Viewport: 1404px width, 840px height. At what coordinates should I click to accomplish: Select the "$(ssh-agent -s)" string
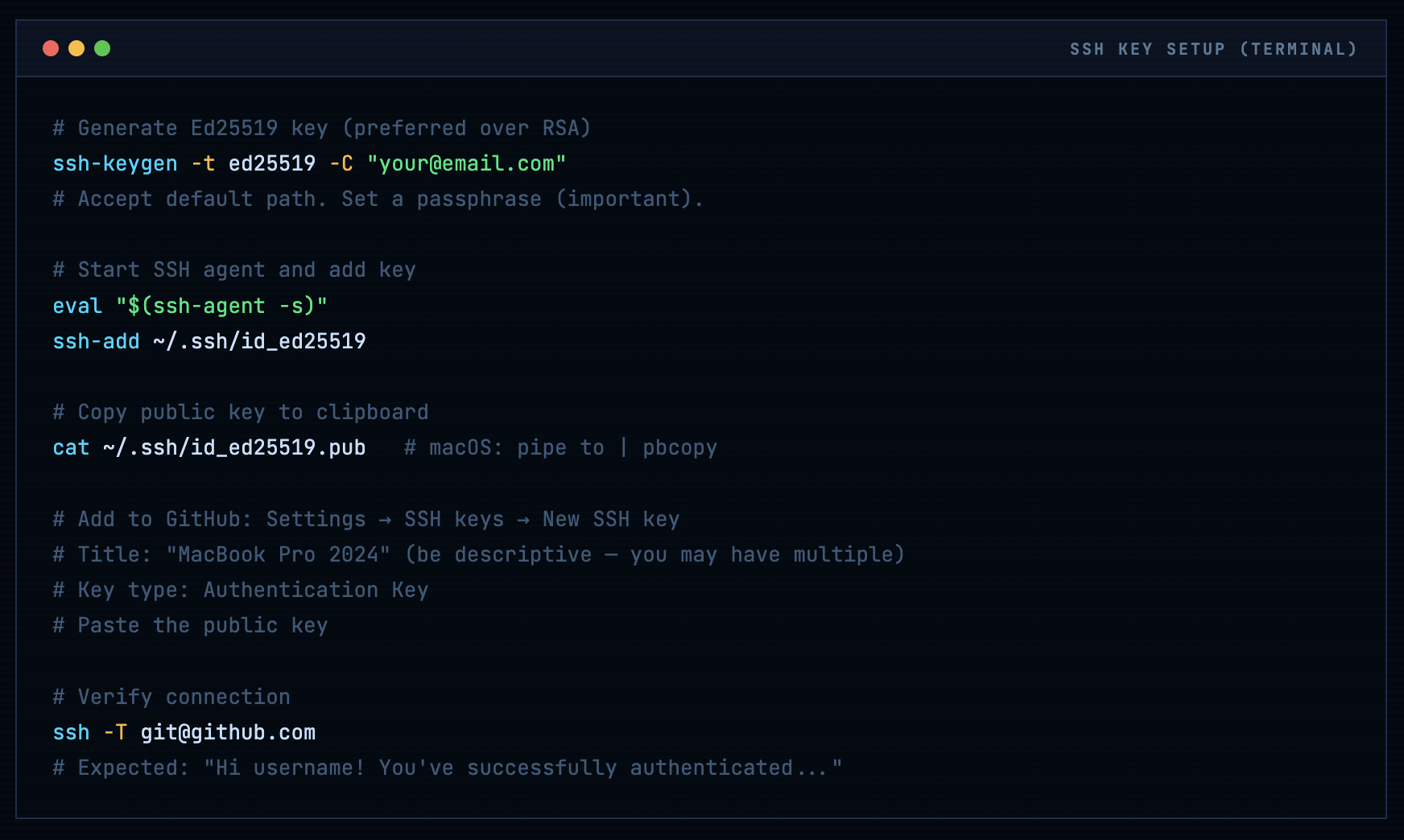[x=221, y=307]
